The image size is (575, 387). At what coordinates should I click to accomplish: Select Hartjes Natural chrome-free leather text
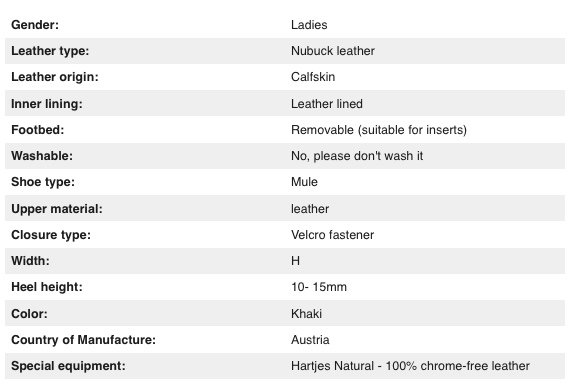[410, 366]
